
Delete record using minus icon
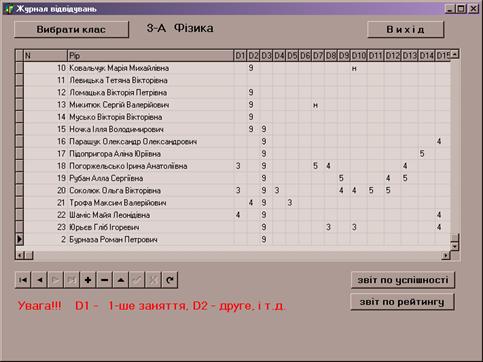click(x=104, y=280)
